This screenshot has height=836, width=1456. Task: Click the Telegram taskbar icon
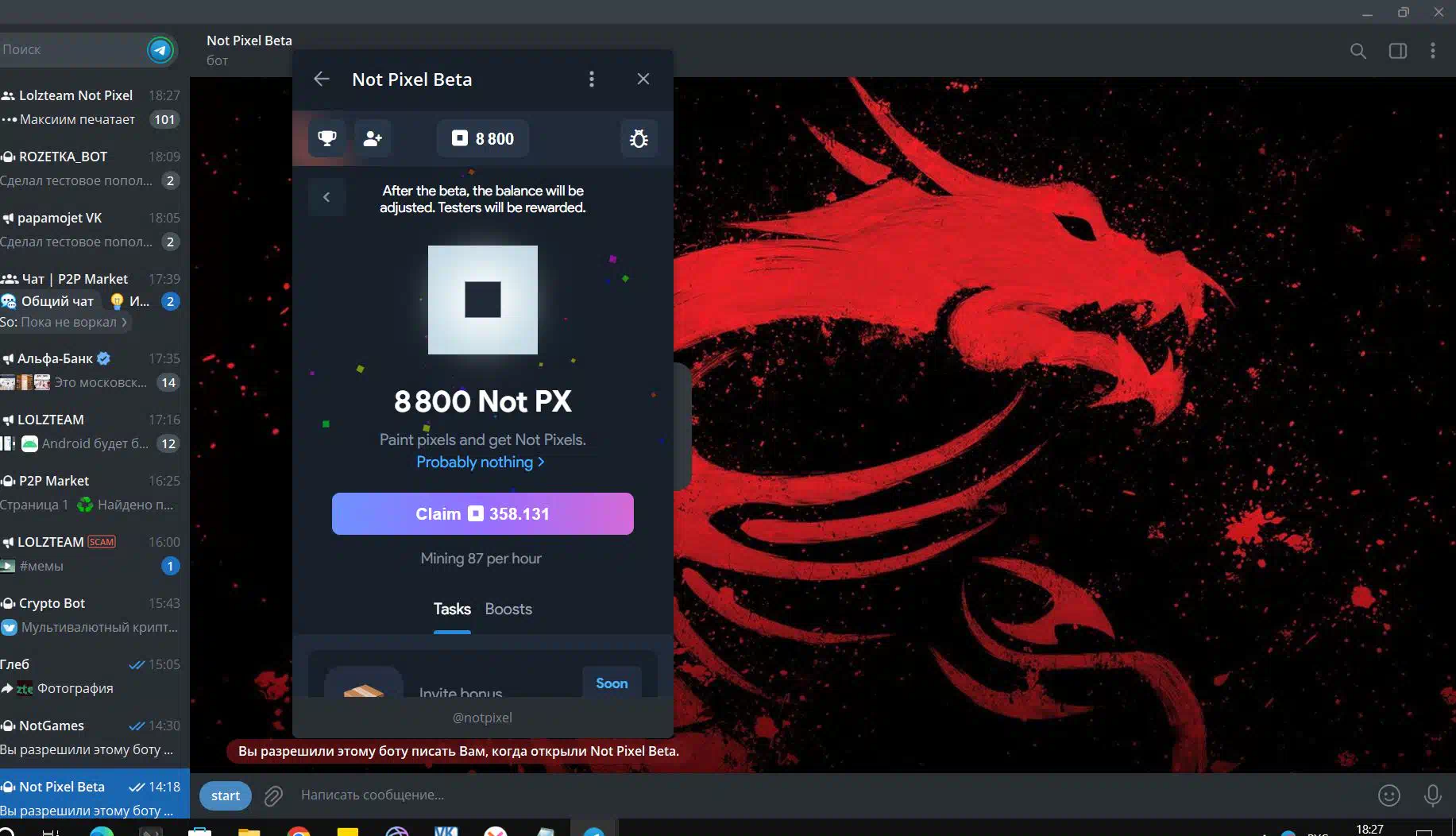coord(594,831)
